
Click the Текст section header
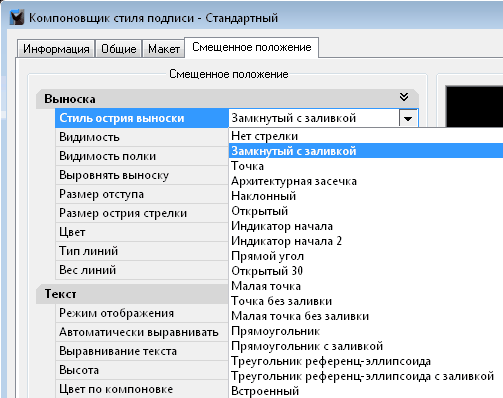click(x=132, y=294)
